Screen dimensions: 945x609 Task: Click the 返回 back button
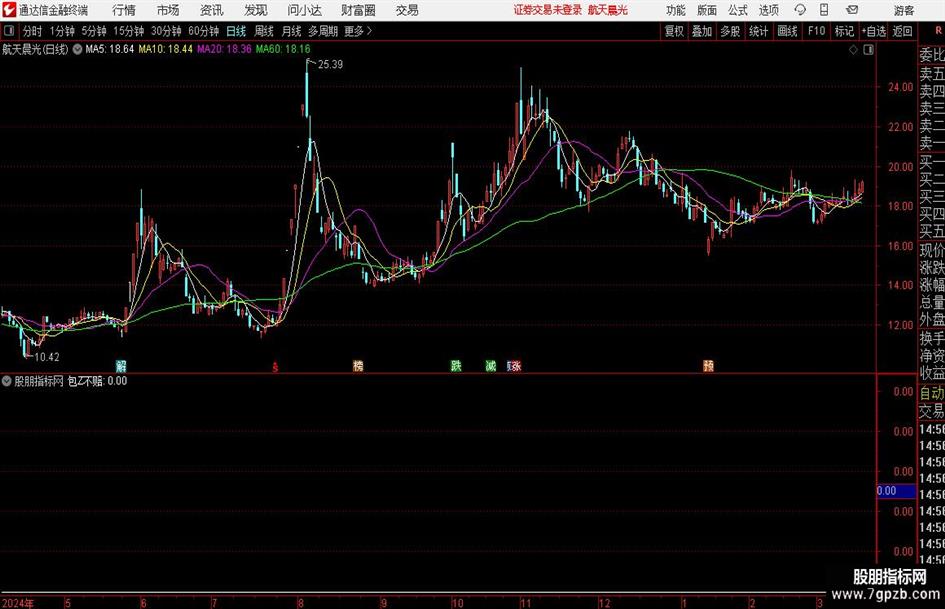[x=902, y=31]
